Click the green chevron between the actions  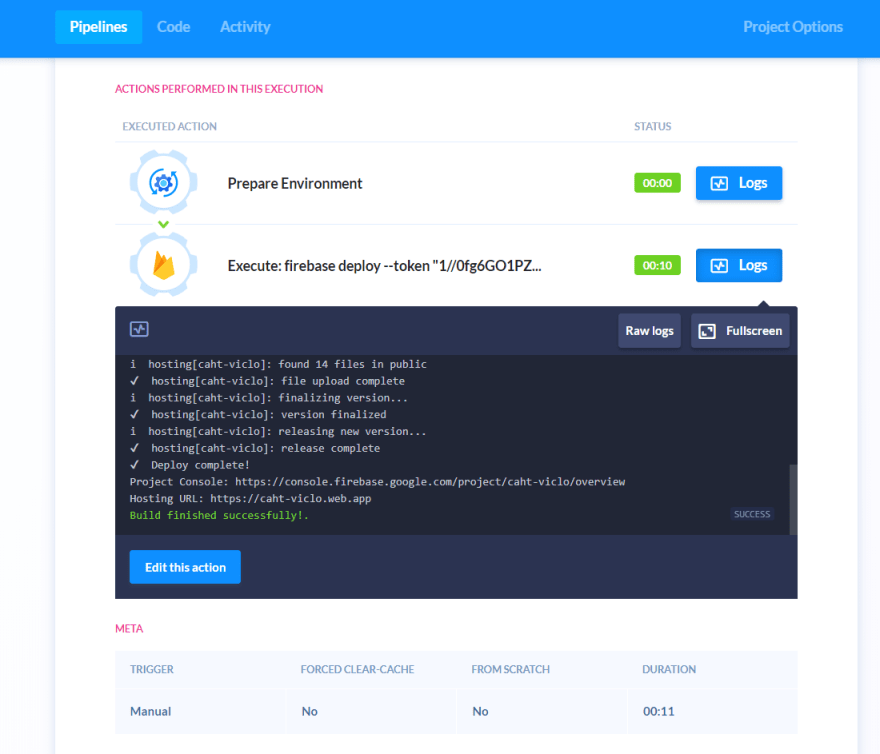163,225
